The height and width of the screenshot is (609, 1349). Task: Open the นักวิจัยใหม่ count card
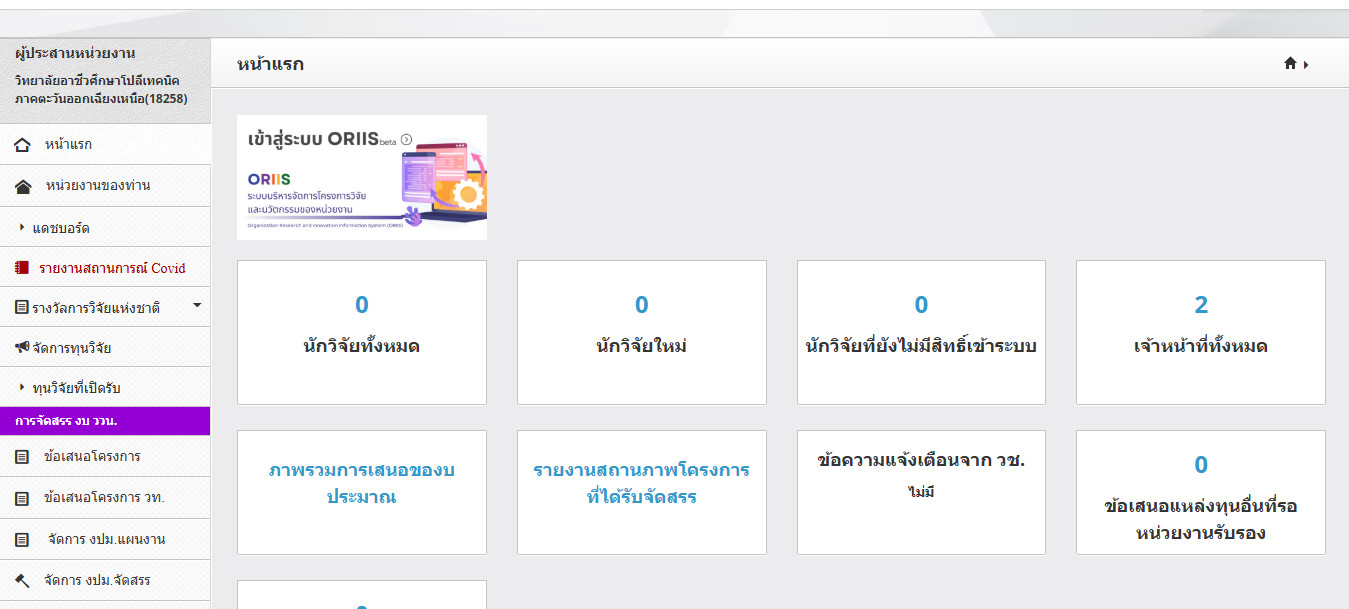(x=641, y=330)
